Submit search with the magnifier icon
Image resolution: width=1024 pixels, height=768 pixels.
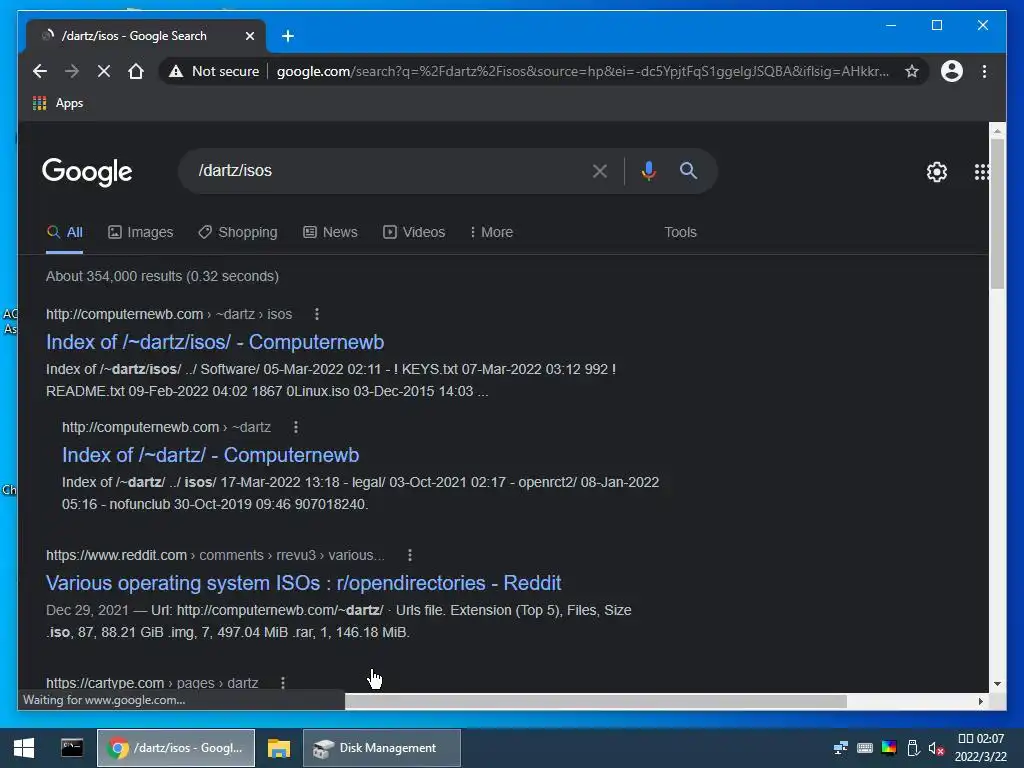pos(688,171)
